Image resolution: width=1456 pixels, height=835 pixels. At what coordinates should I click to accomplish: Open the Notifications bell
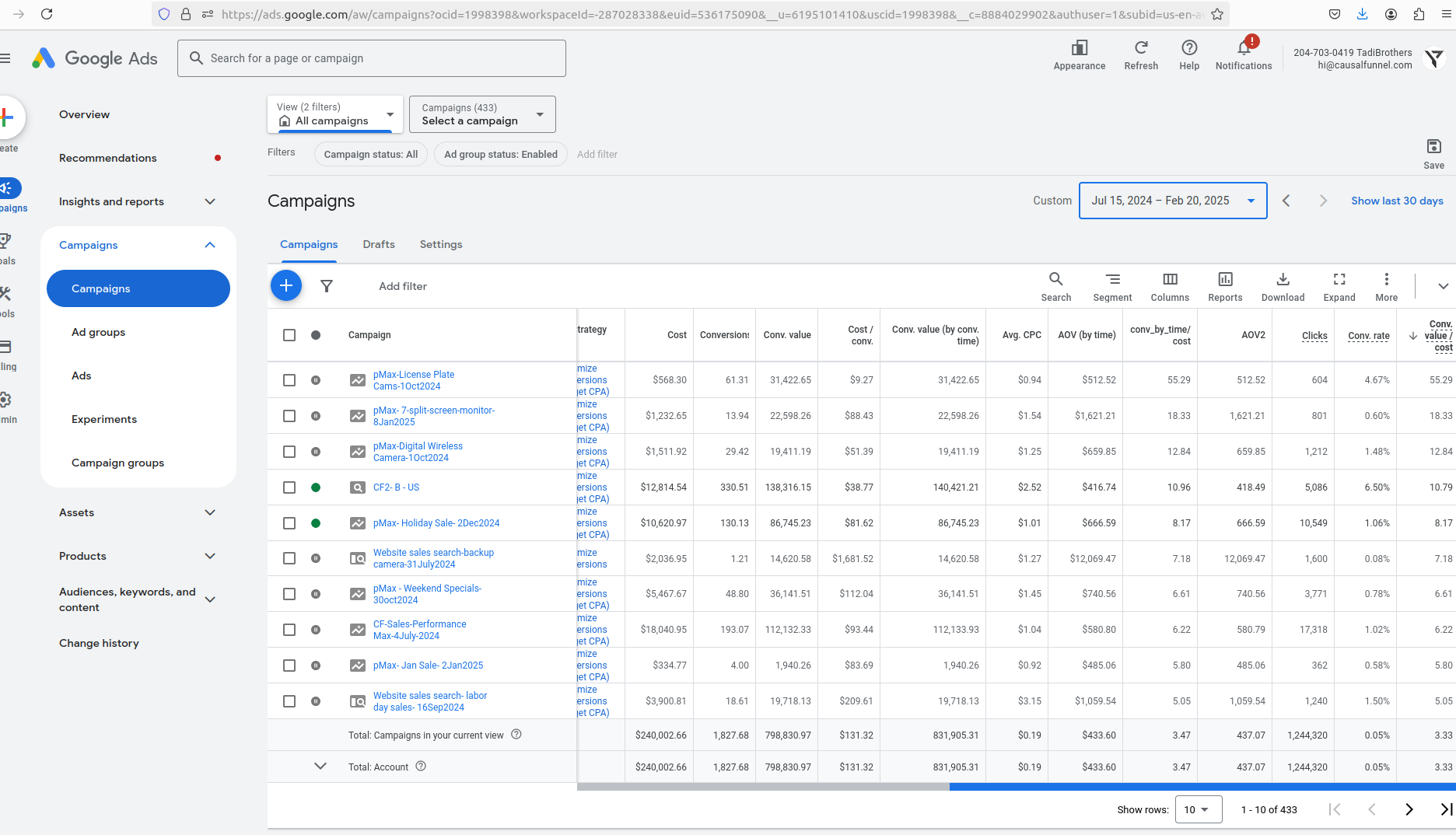(x=1244, y=48)
